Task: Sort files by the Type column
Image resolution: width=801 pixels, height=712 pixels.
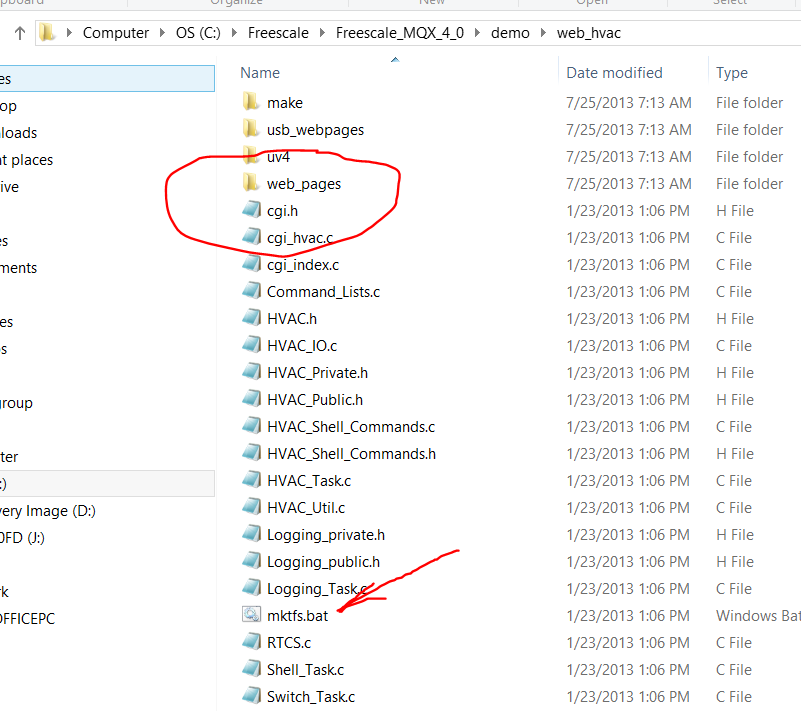Action: click(732, 73)
